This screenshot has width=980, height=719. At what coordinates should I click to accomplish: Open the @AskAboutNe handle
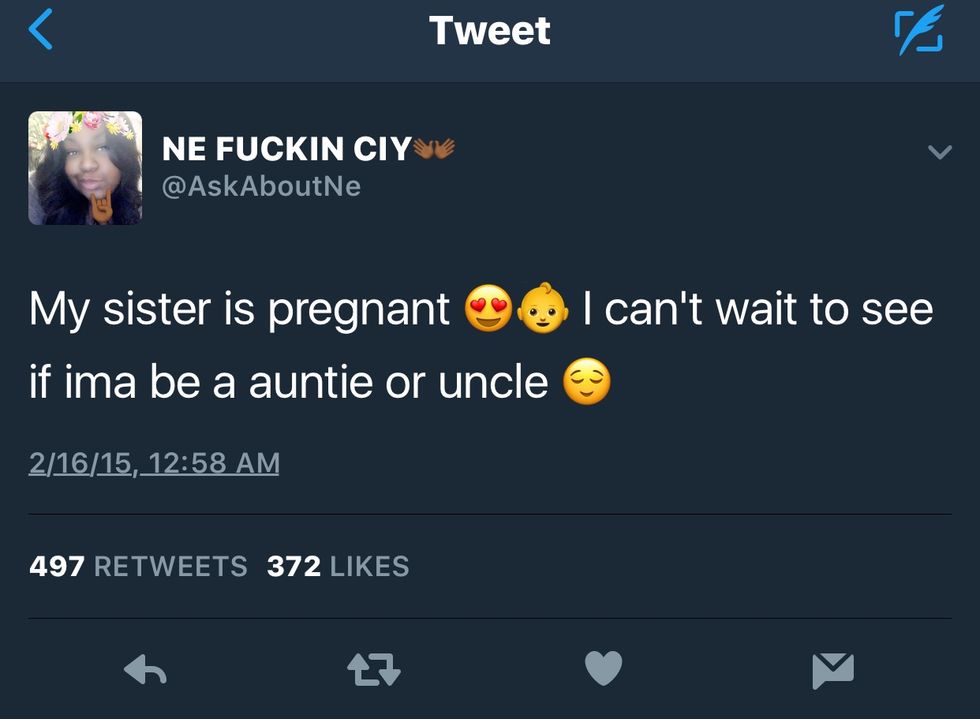[x=261, y=186]
